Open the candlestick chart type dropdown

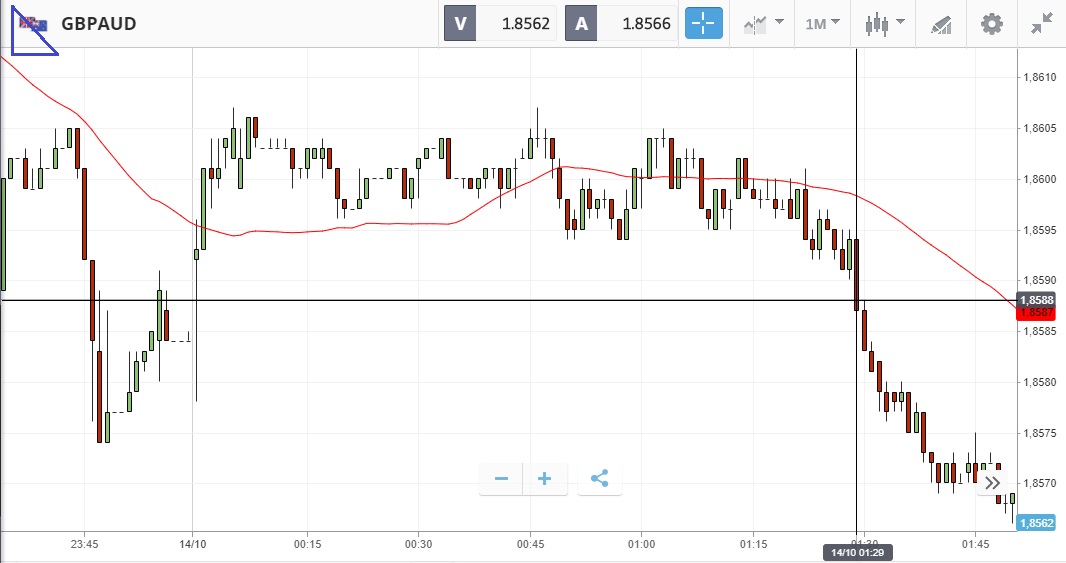[884, 23]
